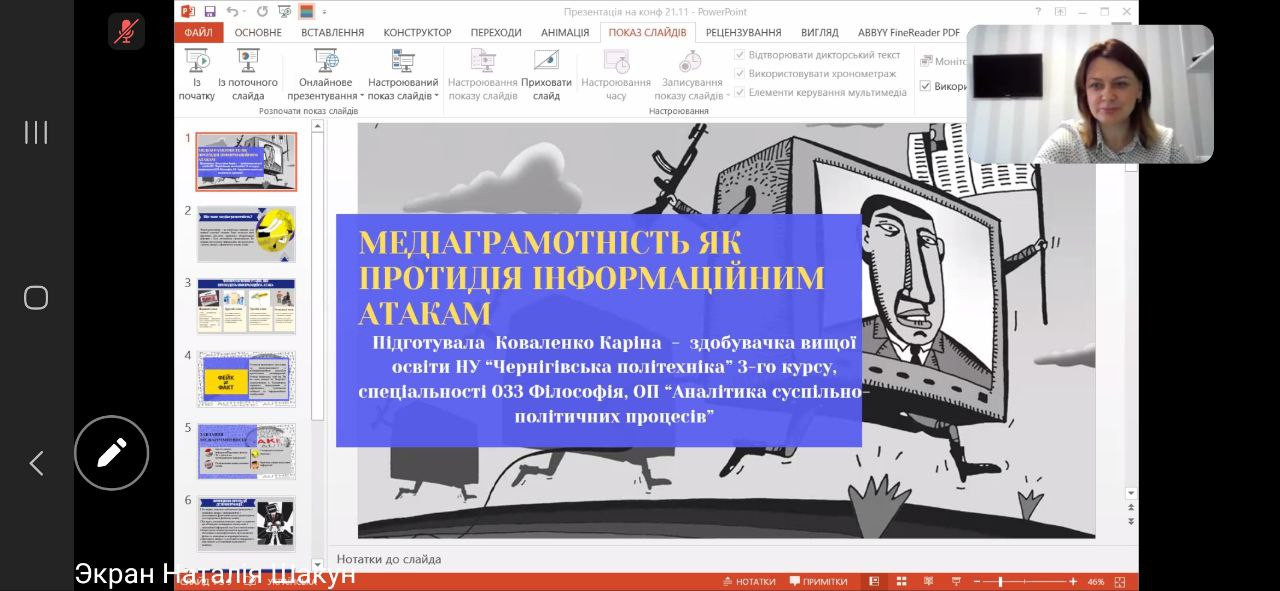Go to previous slide via double-up arrow
Screen dimensions: 1280x591
[1131, 509]
